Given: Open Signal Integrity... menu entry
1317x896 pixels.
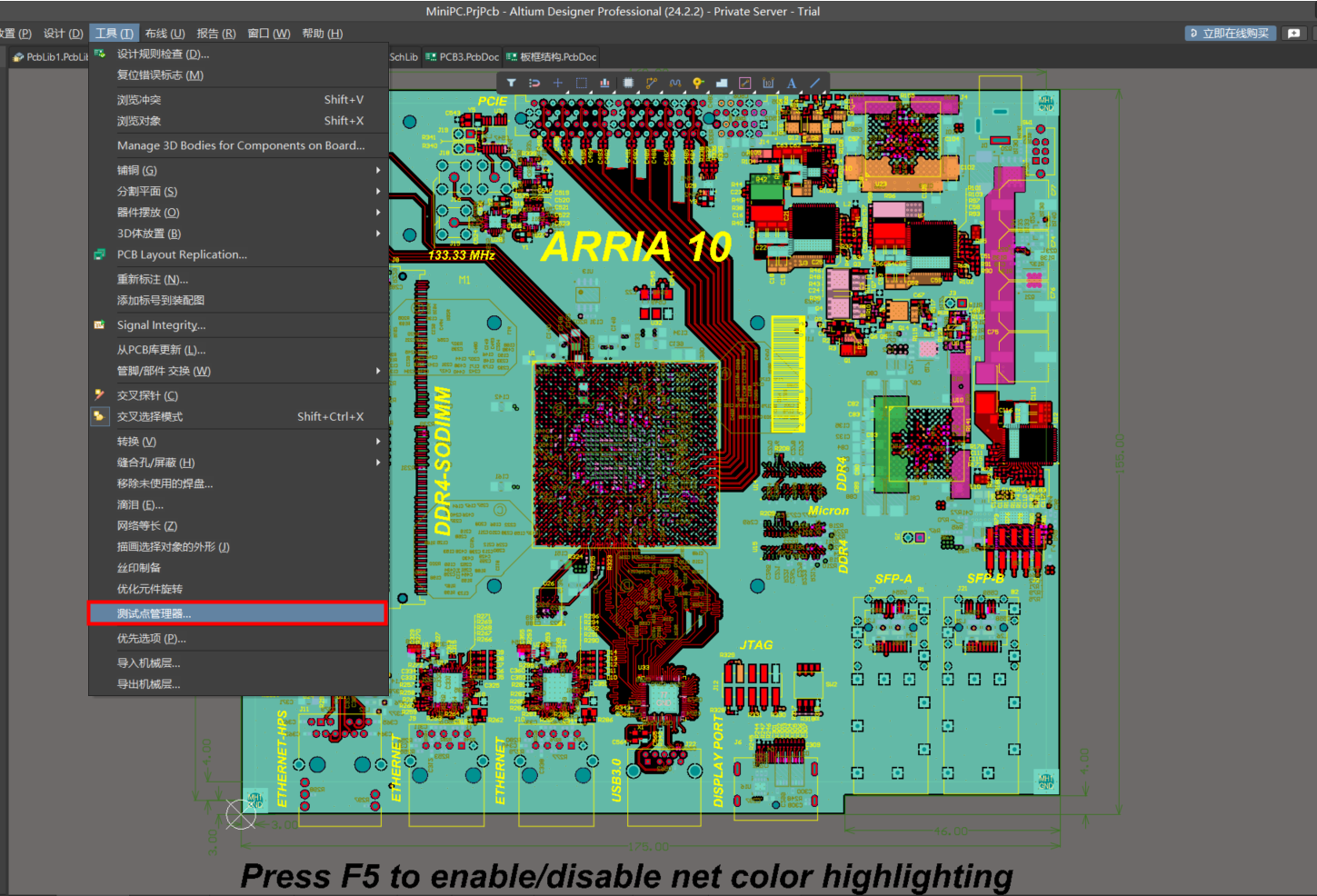Looking at the screenshot, I should [x=161, y=325].
